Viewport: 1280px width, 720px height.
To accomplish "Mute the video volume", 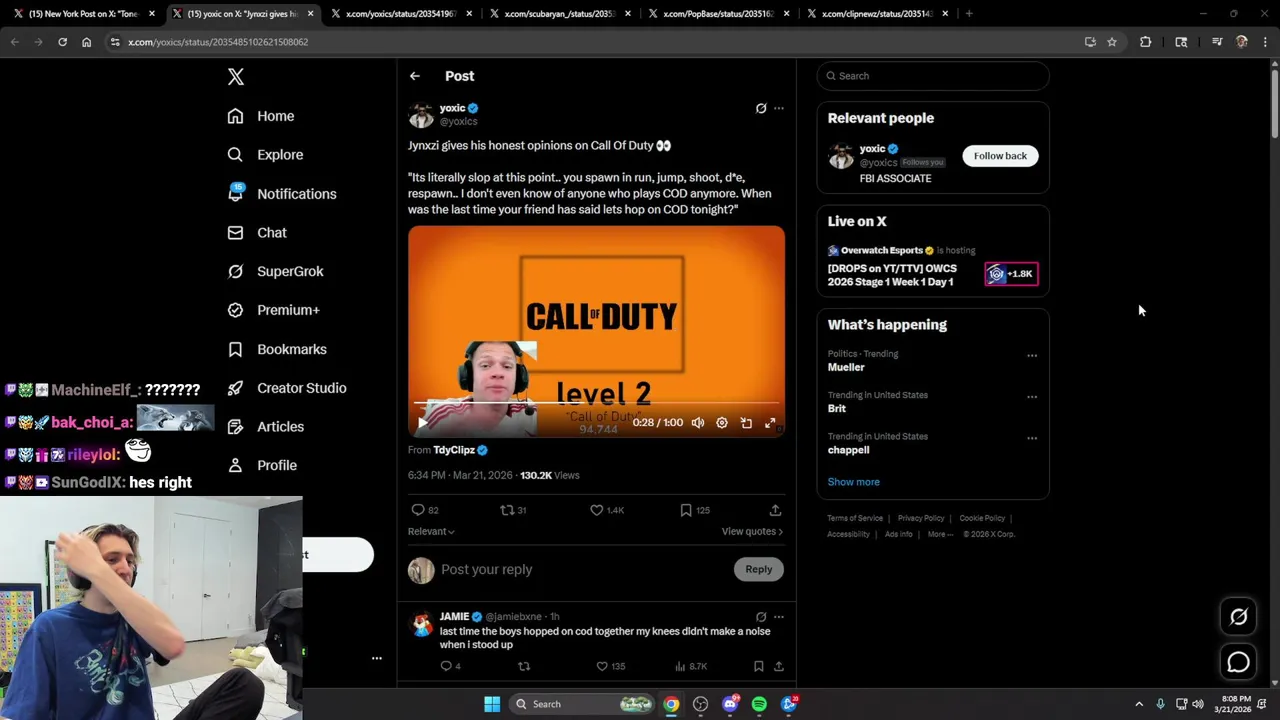I will pyautogui.click(x=698, y=423).
